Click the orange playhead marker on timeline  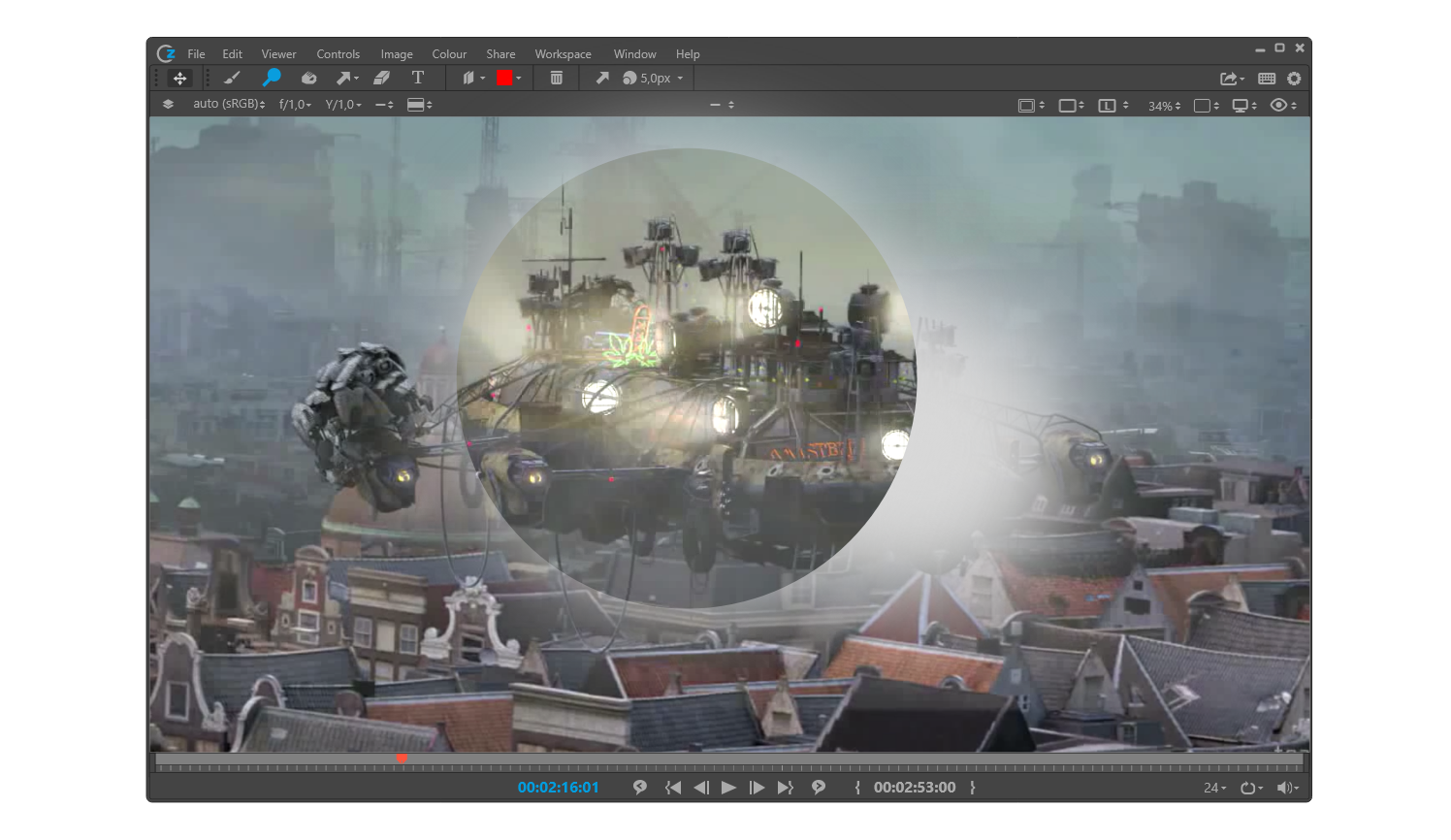(x=401, y=759)
